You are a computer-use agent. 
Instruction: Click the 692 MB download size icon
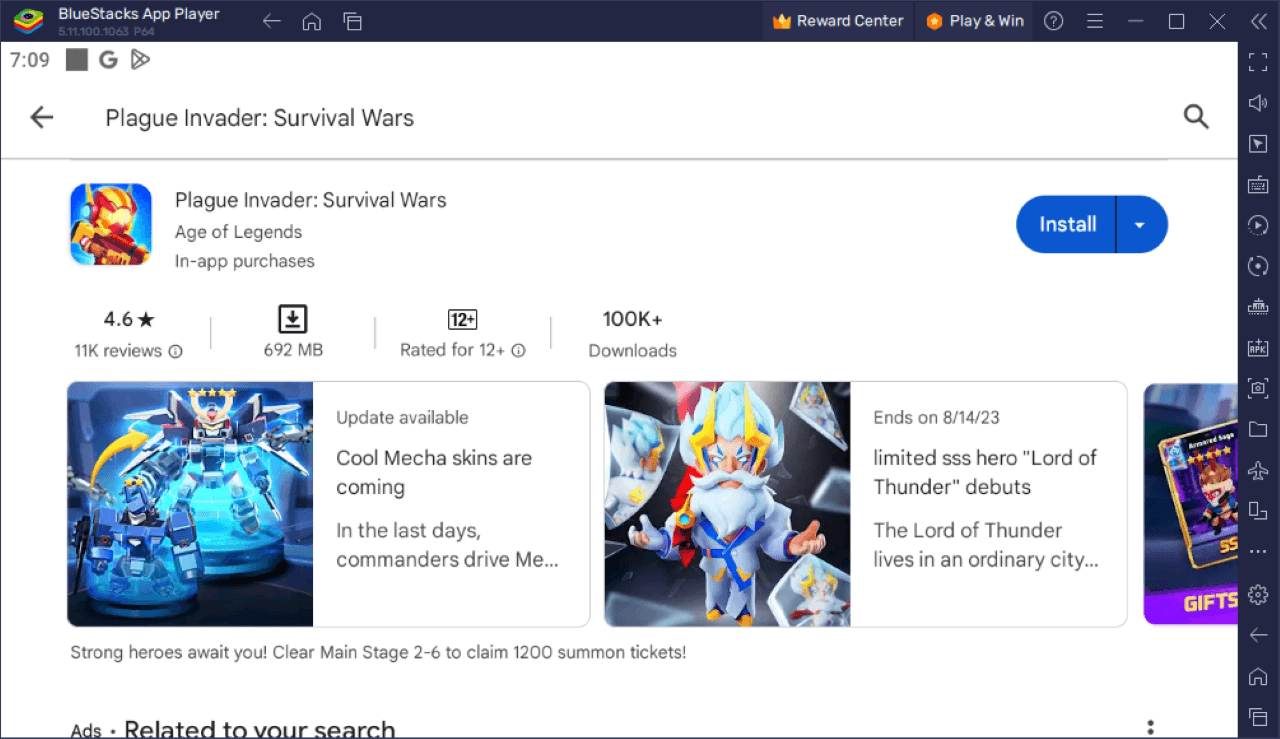click(292, 320)
